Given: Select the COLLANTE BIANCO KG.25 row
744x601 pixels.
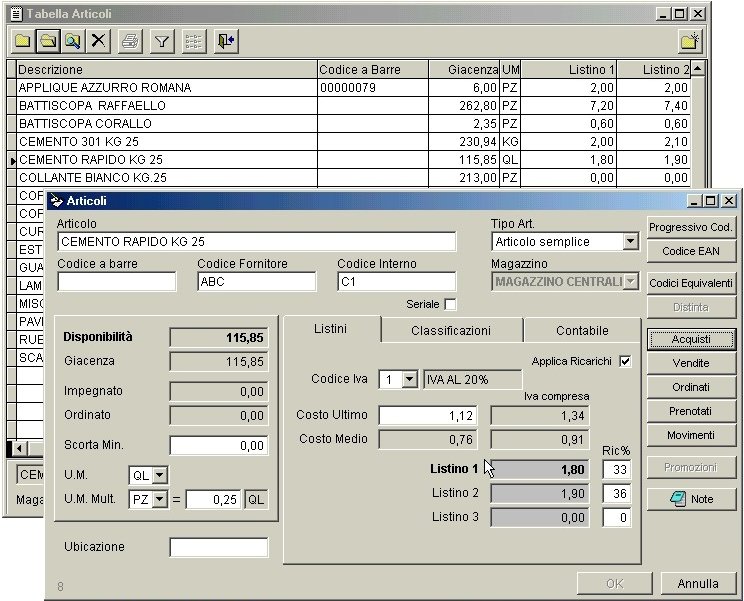Looking at the screenshot, I should pos(353,177).
